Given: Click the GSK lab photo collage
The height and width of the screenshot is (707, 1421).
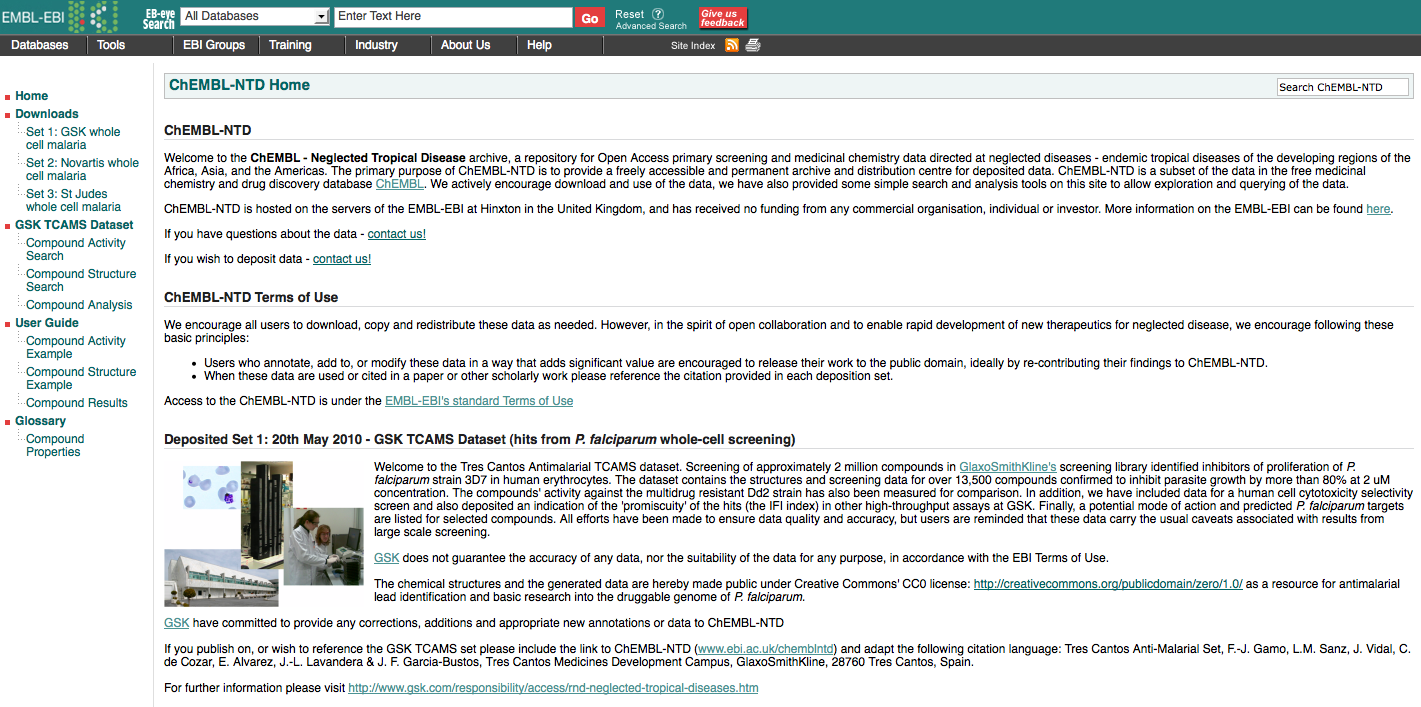Looking at the screenshot, I should click(264, 534).
